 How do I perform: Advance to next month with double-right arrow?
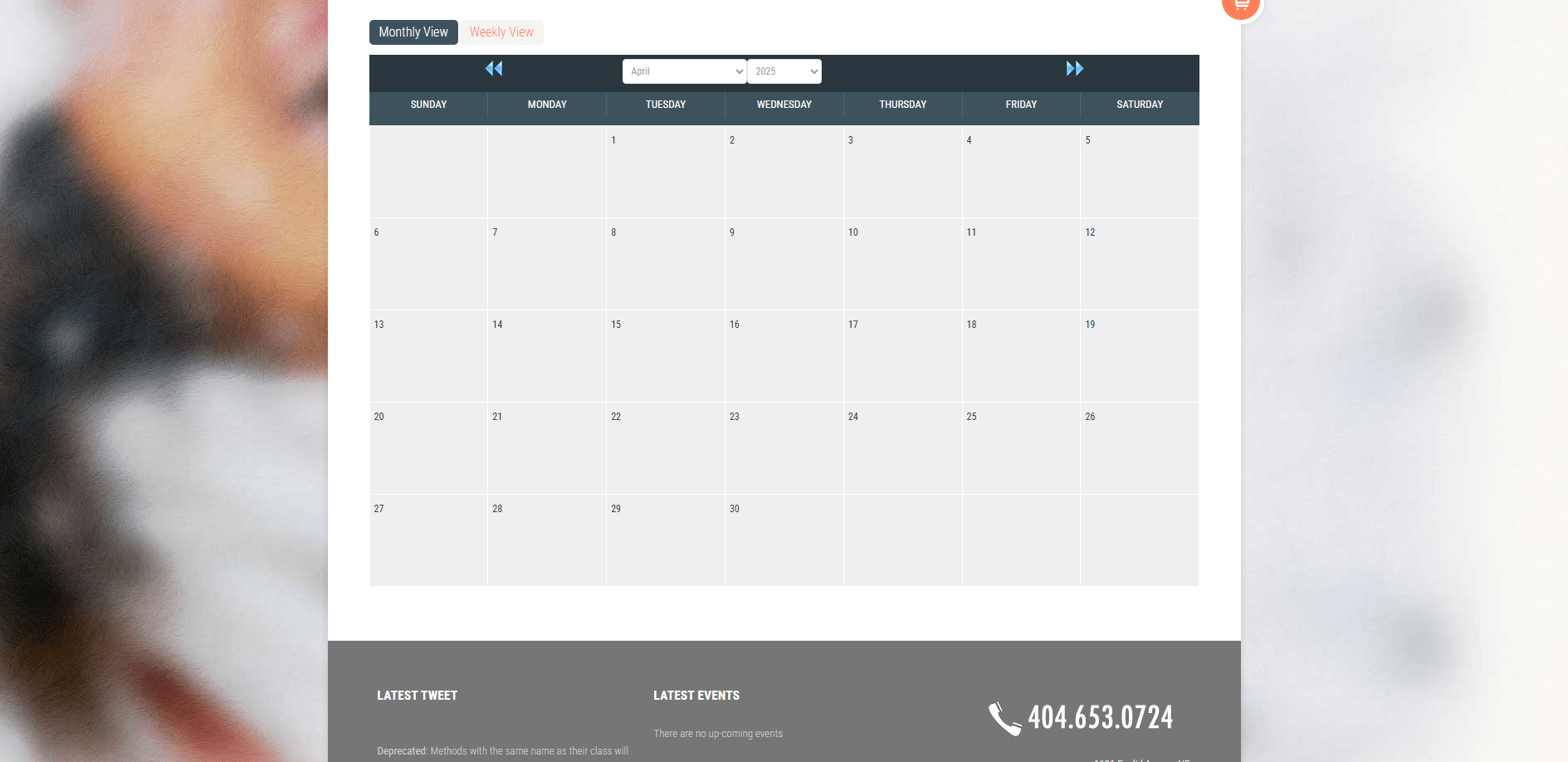click(1074, 69)
